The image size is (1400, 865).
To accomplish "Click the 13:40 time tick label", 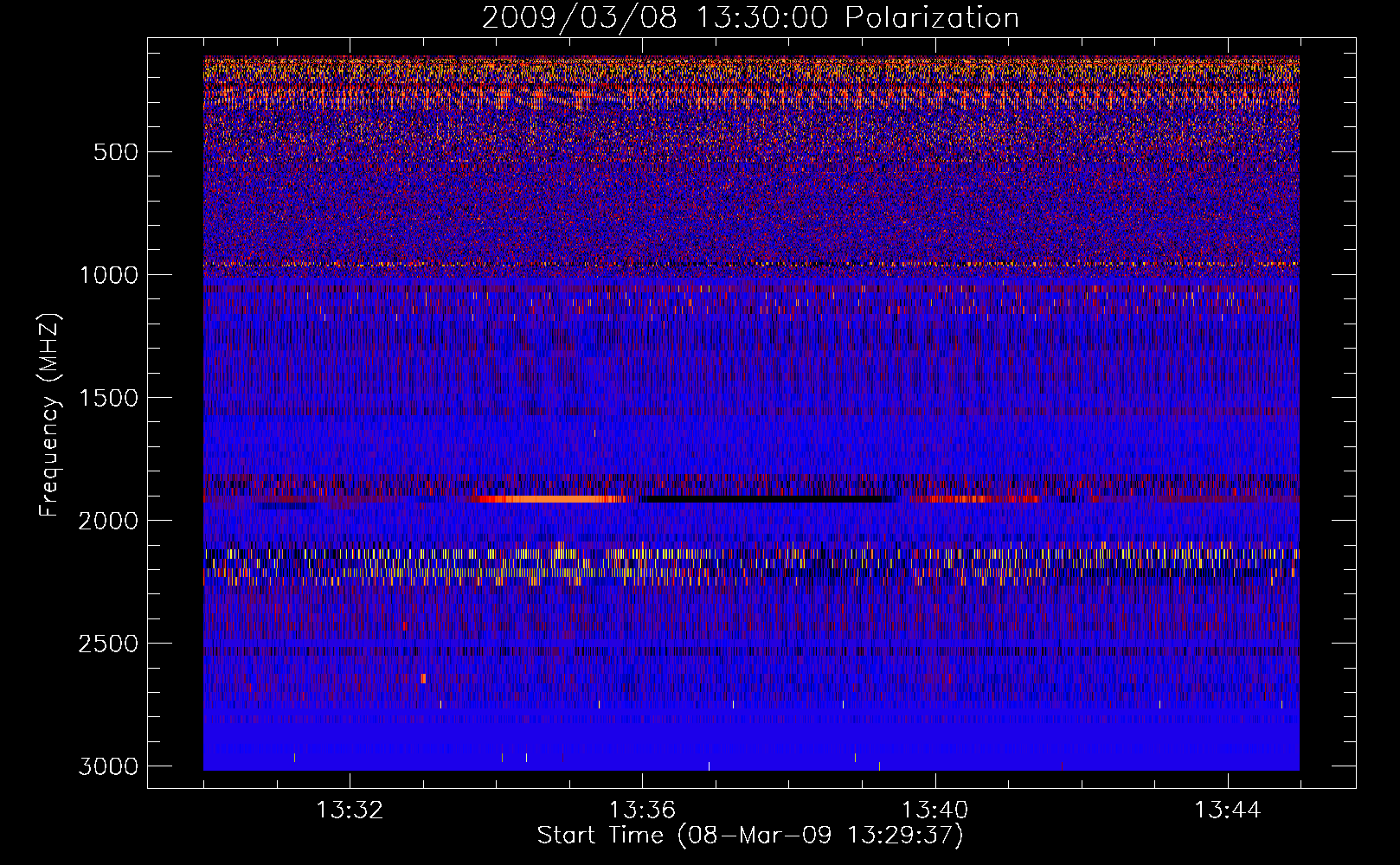I will 935,811.
